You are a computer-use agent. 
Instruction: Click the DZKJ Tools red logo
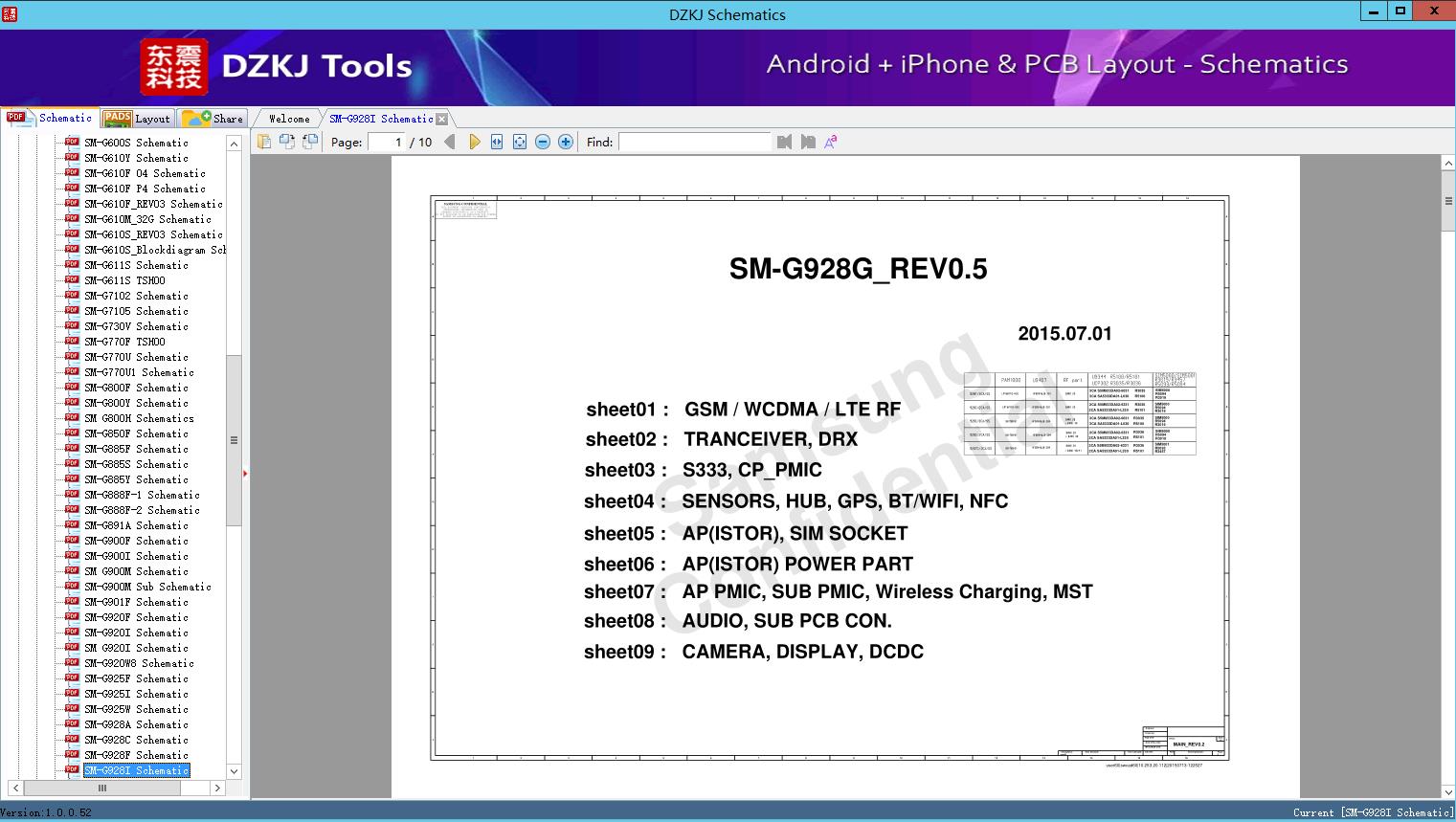coord(174,67)
